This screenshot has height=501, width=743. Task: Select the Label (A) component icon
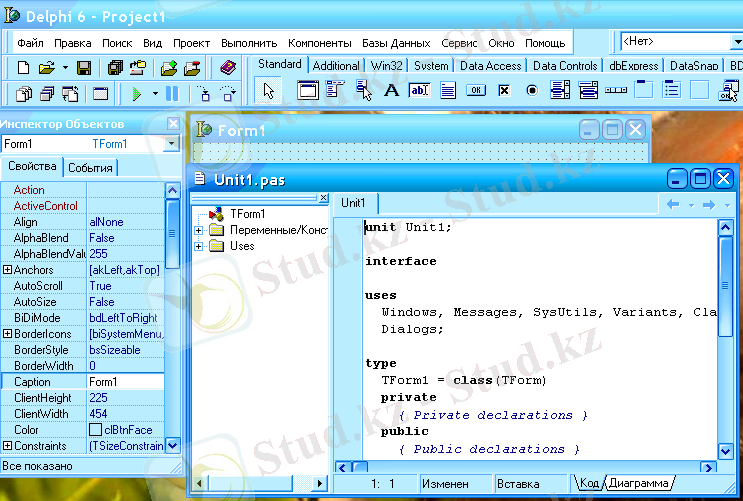391,90
